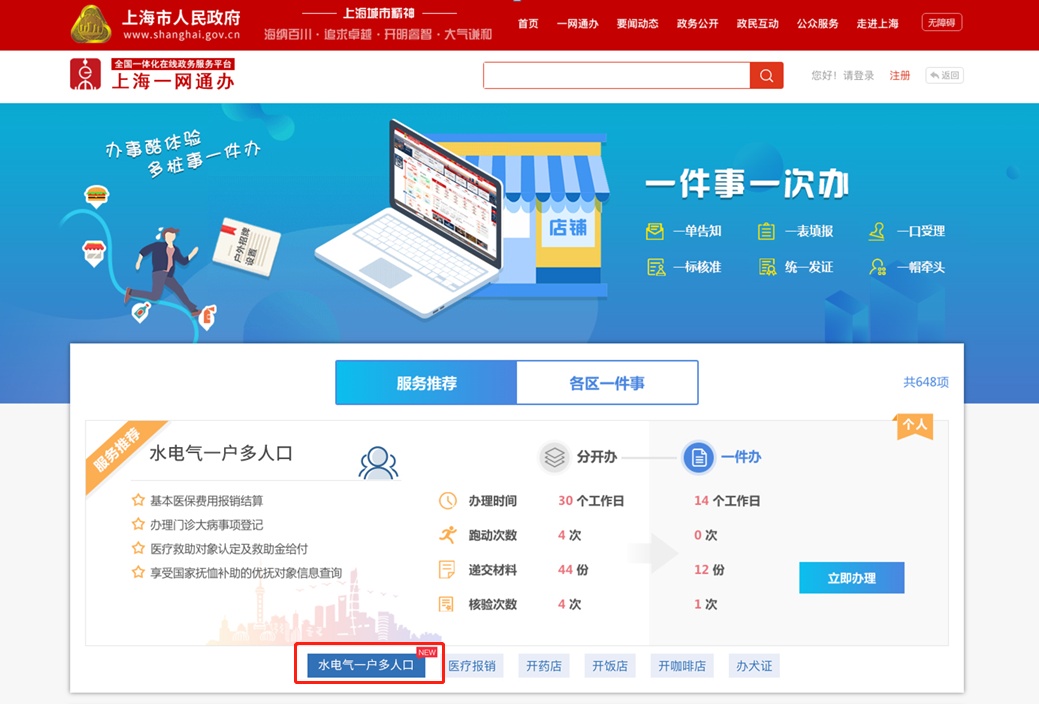Click the 共648项 total count link
This screenshot has height=704, width=1039.
click(926, 382)
